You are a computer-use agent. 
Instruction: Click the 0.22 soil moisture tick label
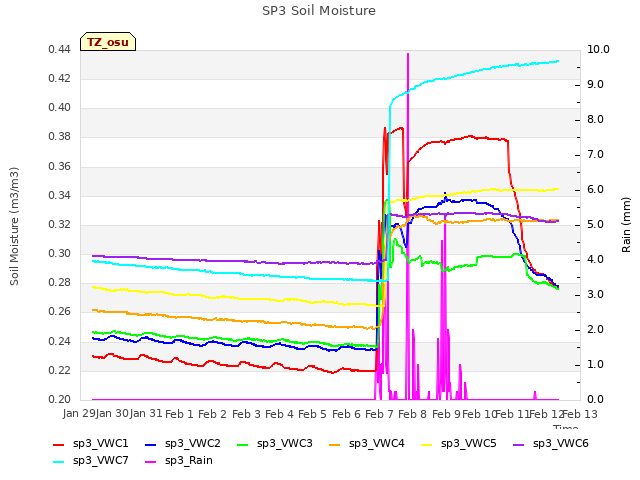click(59, 371)
